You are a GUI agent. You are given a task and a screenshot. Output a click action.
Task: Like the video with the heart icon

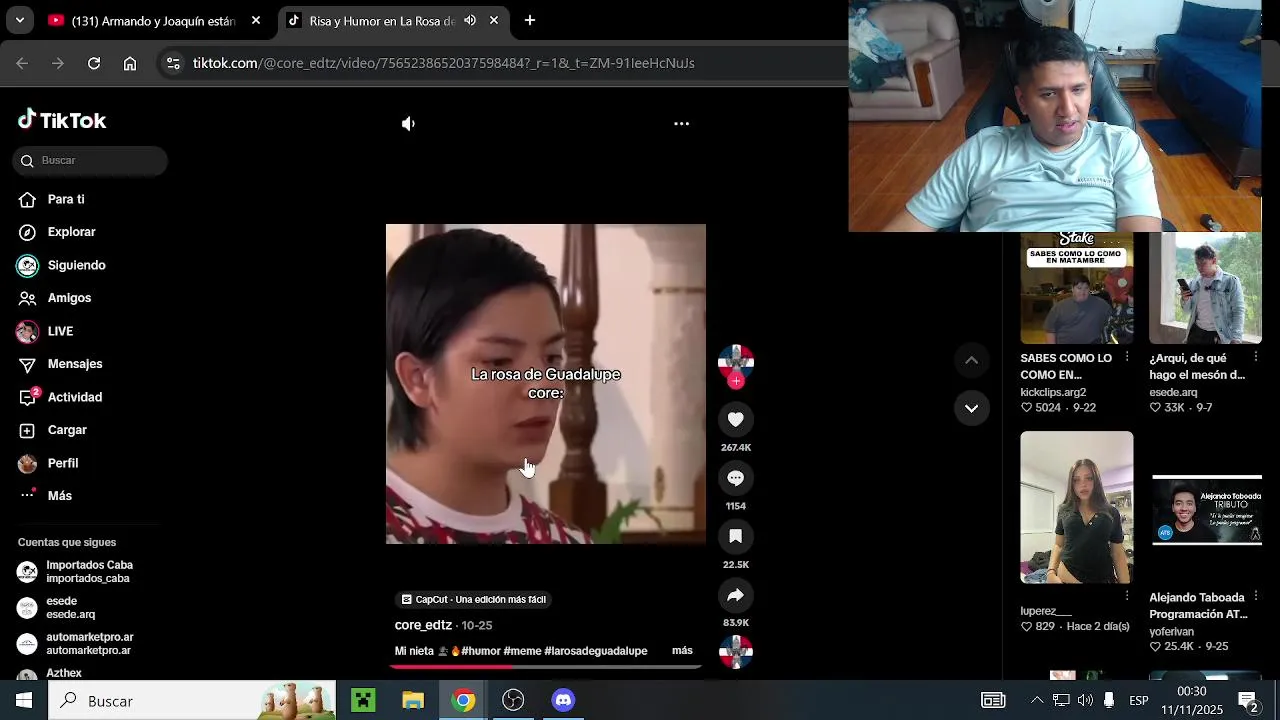tap(735, 420)
